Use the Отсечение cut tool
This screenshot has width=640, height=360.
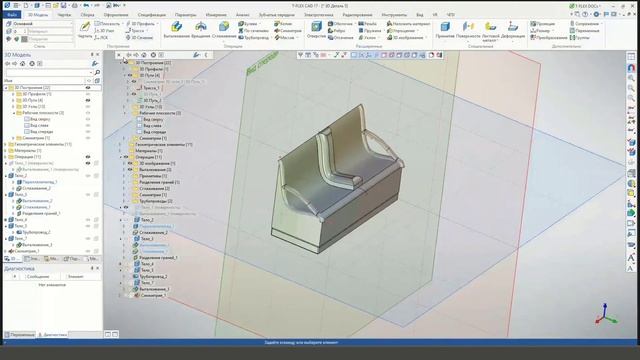[x=340, y=38]
